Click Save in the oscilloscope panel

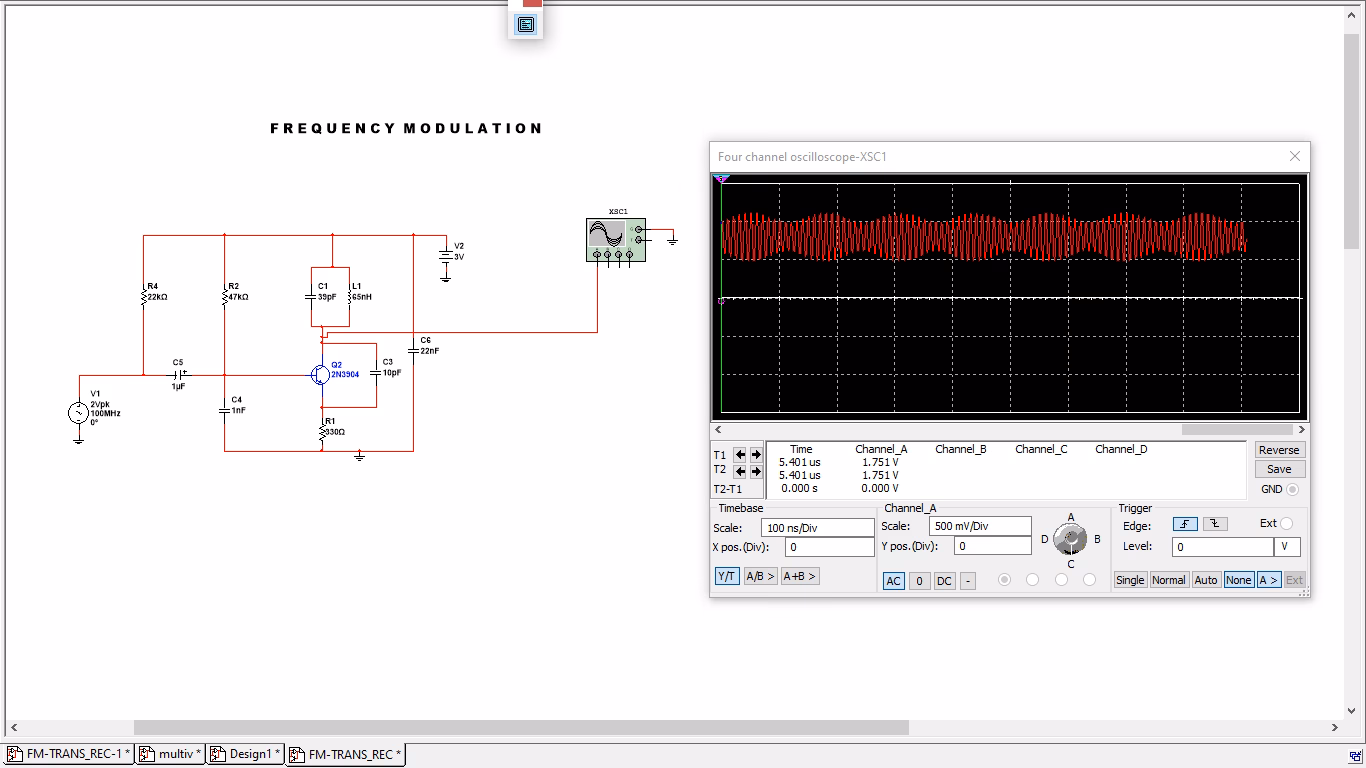pyautogui.click(x=1279, y=469)
